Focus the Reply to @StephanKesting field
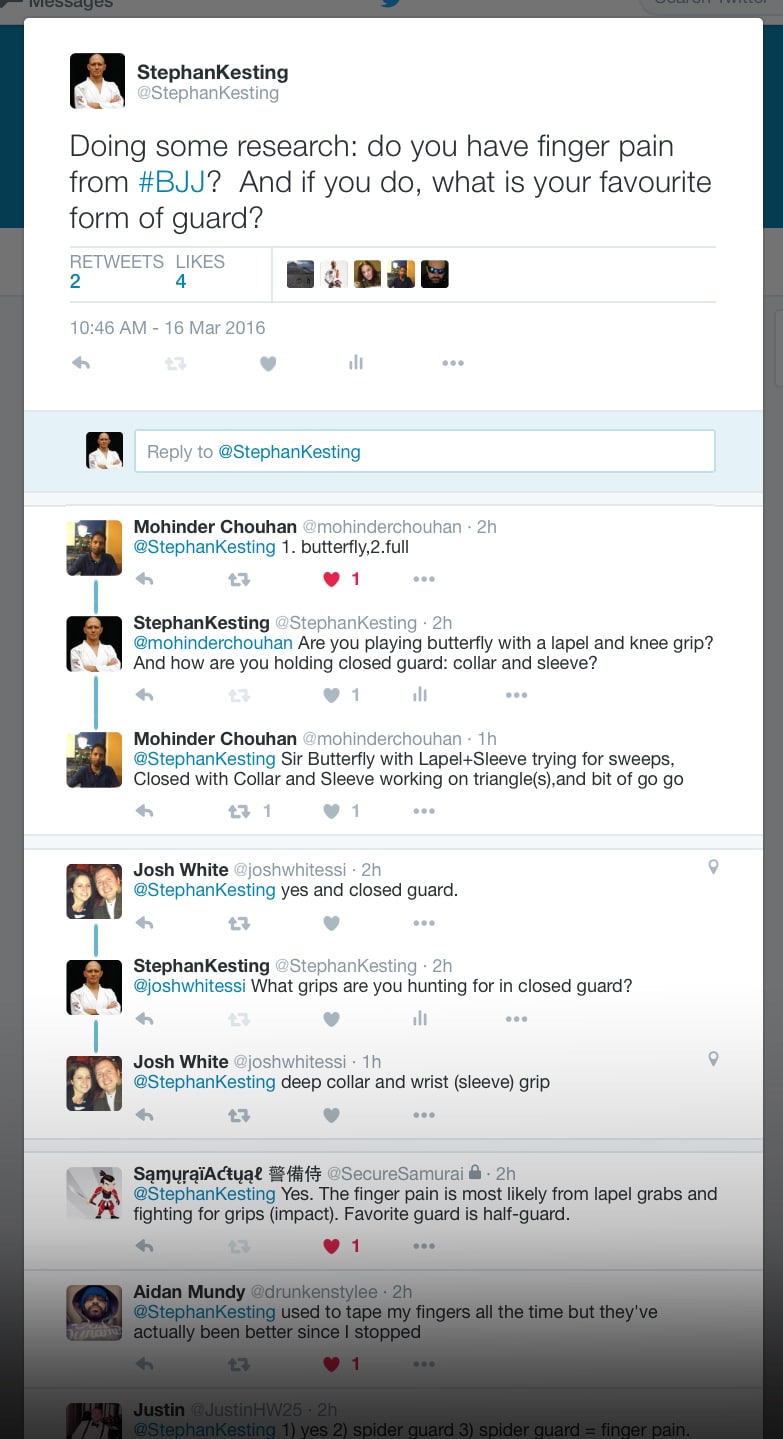 point(425,451)
